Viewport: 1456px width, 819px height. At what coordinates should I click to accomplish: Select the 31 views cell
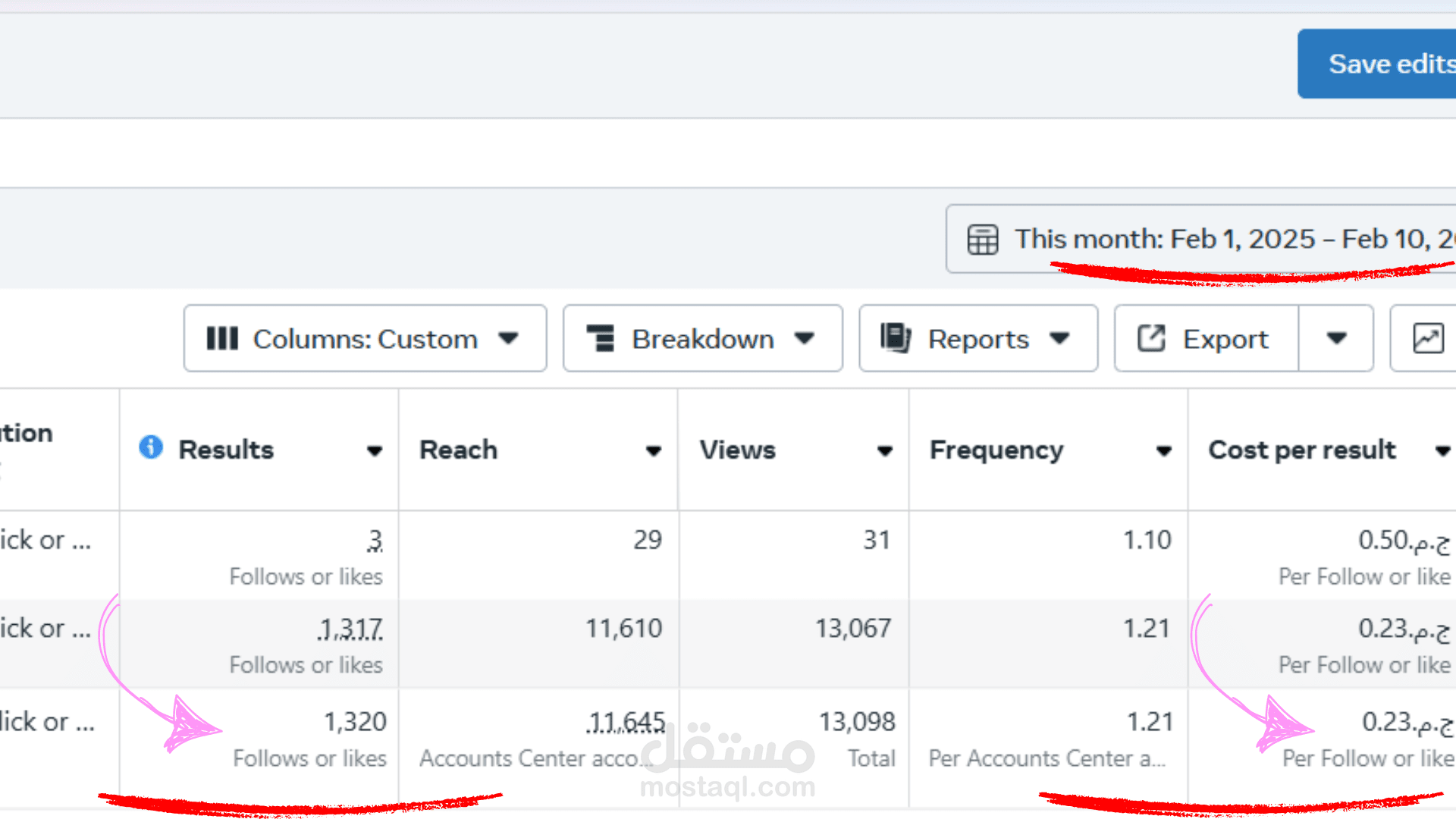[x=877, y=540]
